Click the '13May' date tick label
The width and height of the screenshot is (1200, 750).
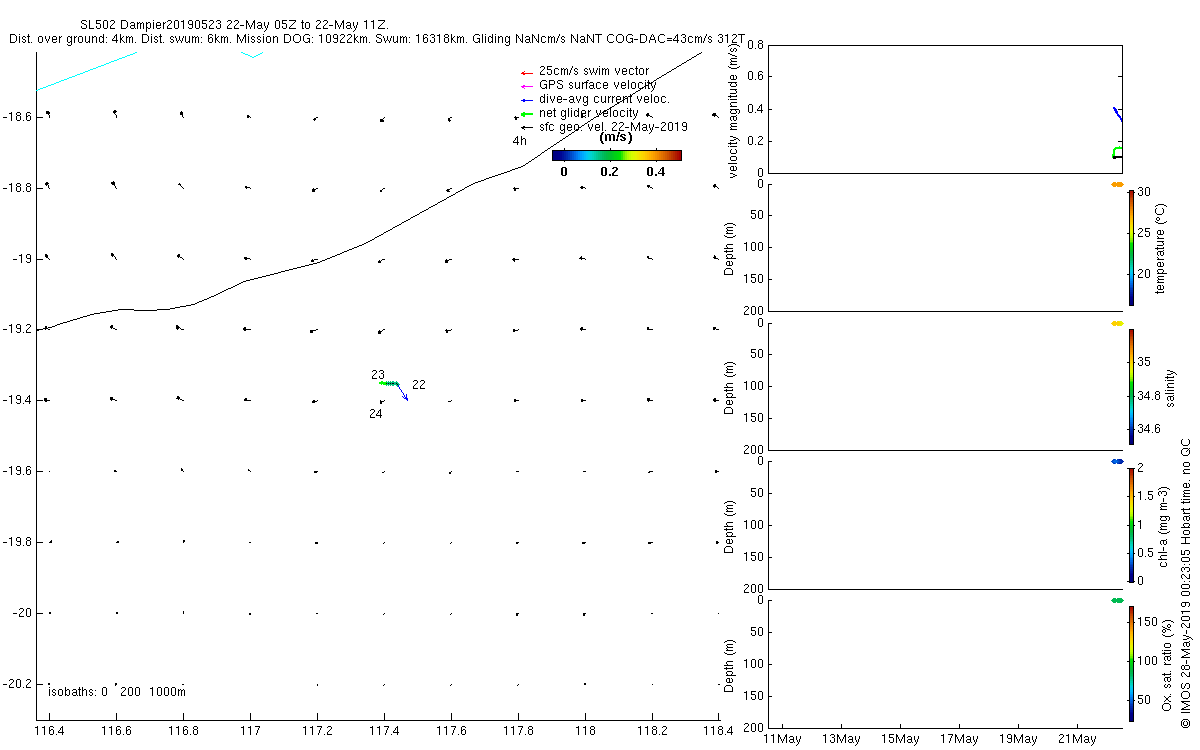[841, 739]
